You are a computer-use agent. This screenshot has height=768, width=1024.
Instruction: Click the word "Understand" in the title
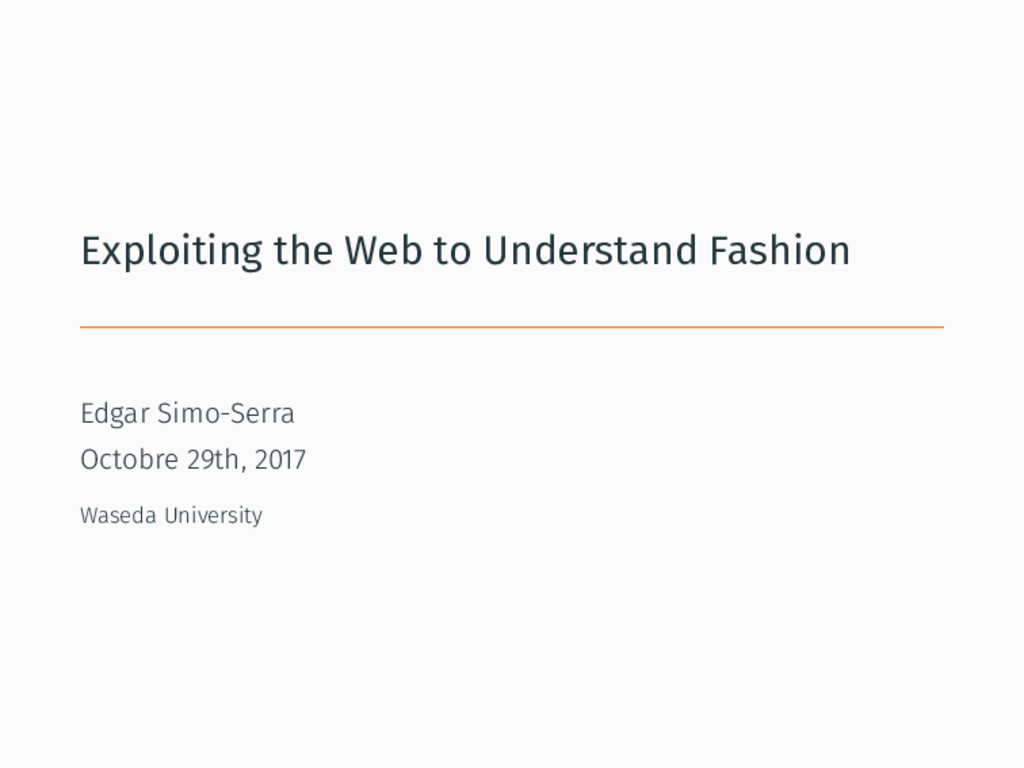click(590, 250)
